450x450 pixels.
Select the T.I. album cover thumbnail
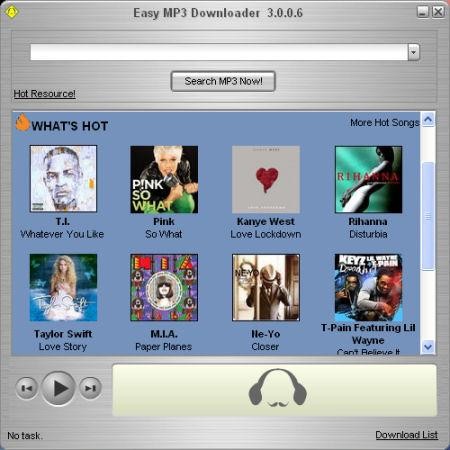[63, 179]
